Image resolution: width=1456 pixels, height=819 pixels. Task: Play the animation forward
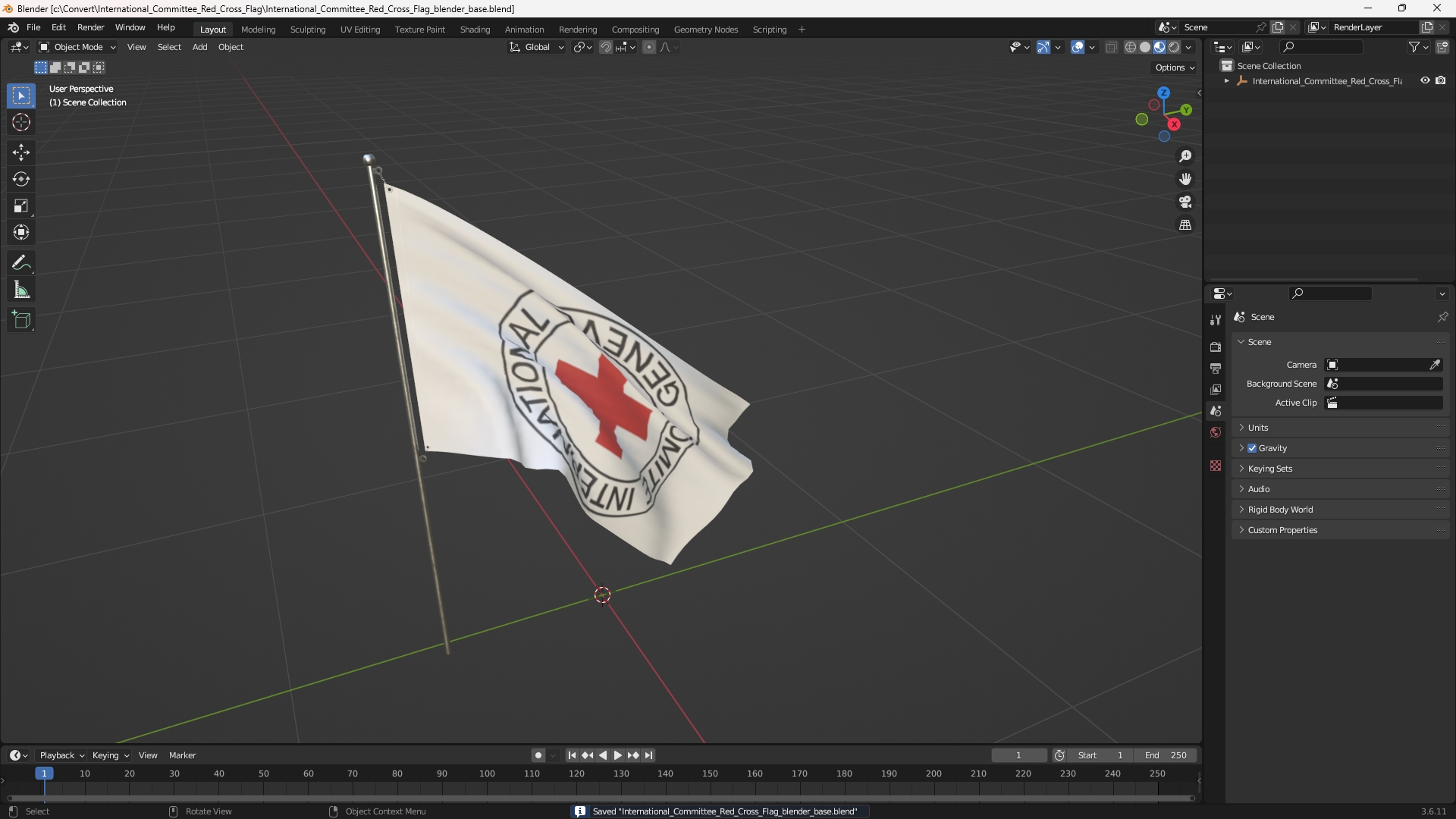coord(617,755)
